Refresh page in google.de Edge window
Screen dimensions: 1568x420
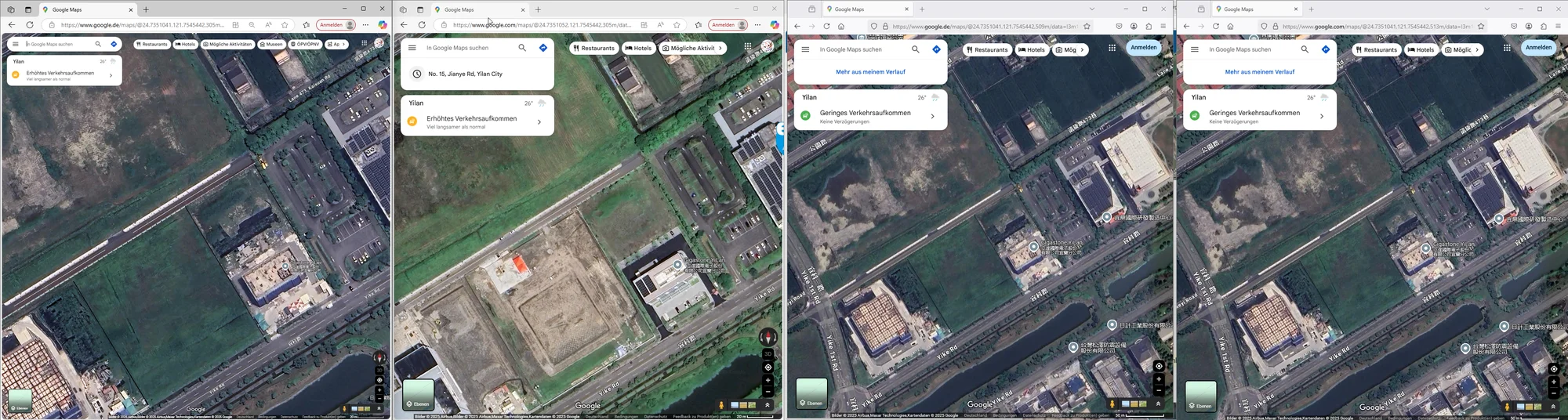(30, 25)
